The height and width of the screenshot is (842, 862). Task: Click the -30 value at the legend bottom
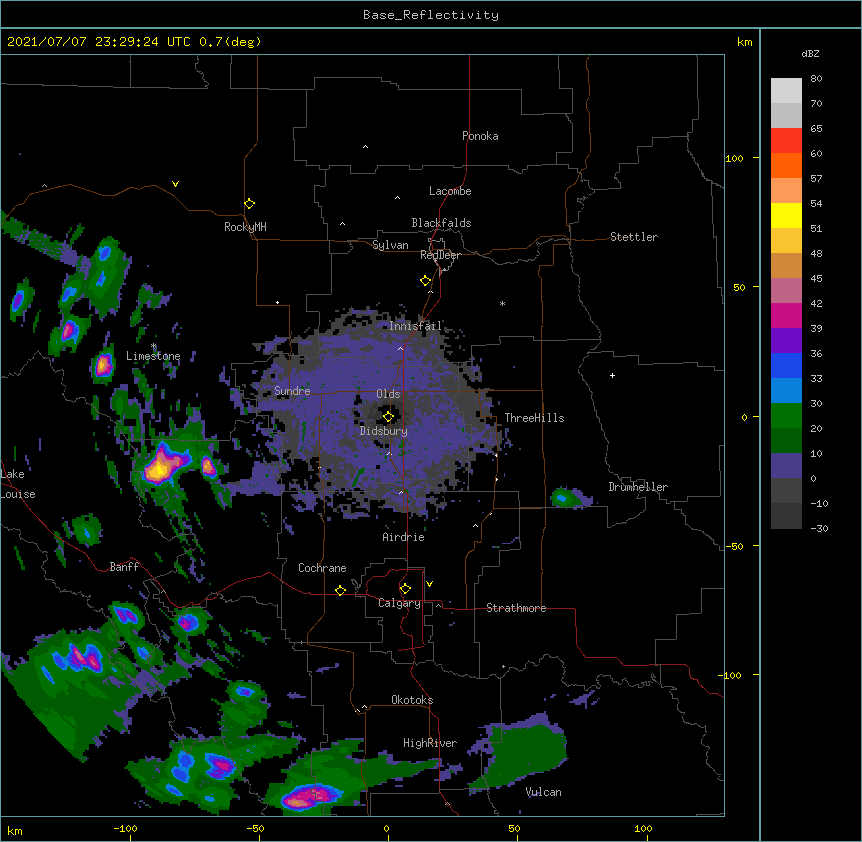(819, 529)
